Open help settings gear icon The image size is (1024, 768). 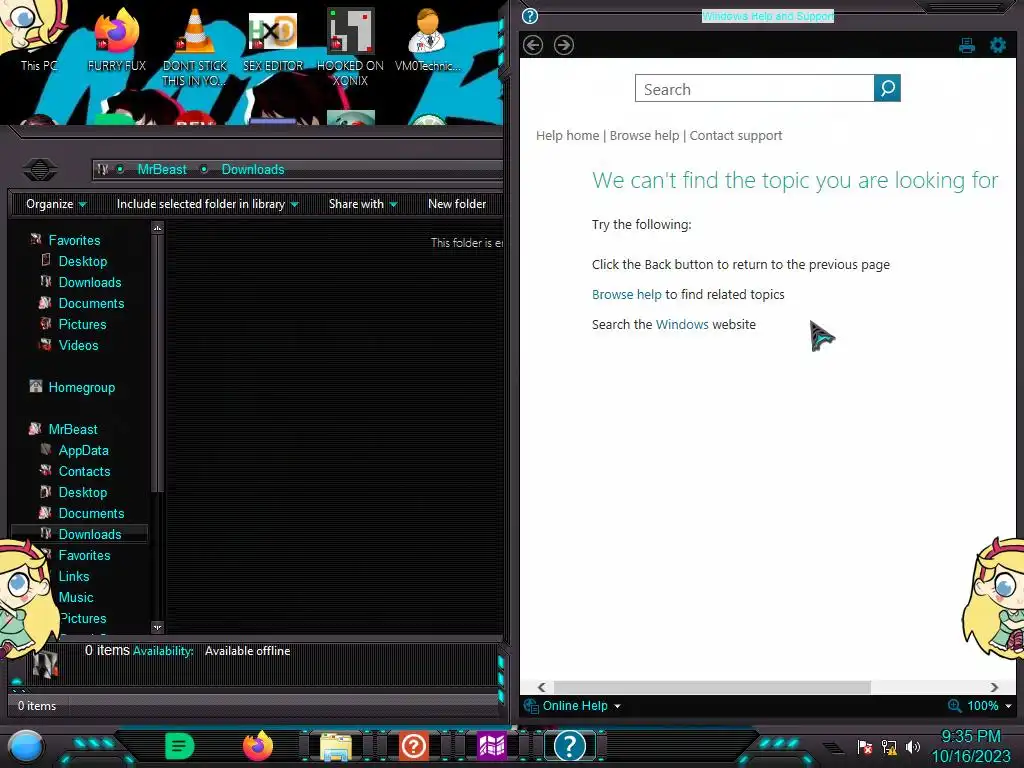click(x=998, y=45)
